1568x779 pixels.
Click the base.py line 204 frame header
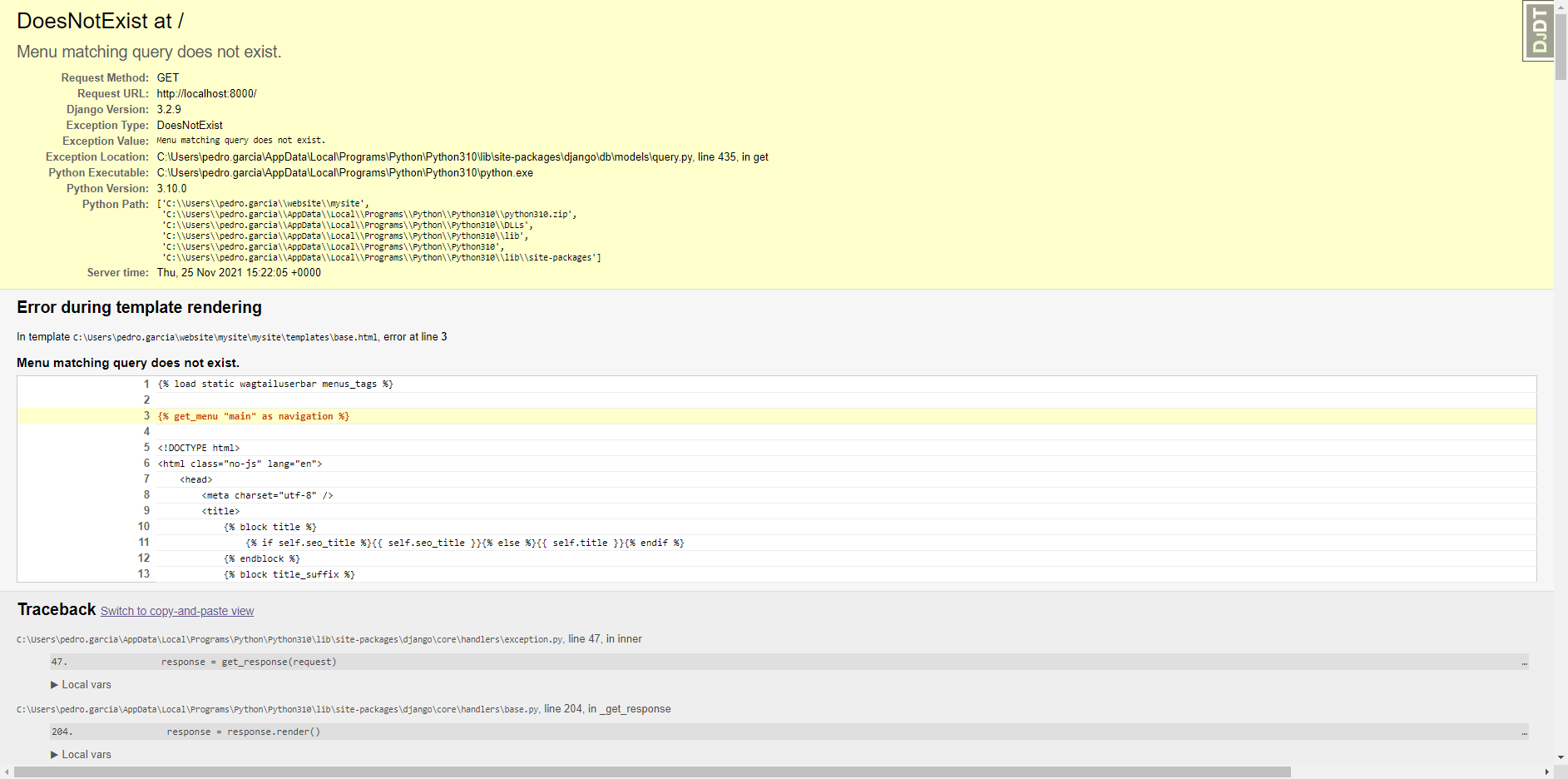tap(341, 709)
